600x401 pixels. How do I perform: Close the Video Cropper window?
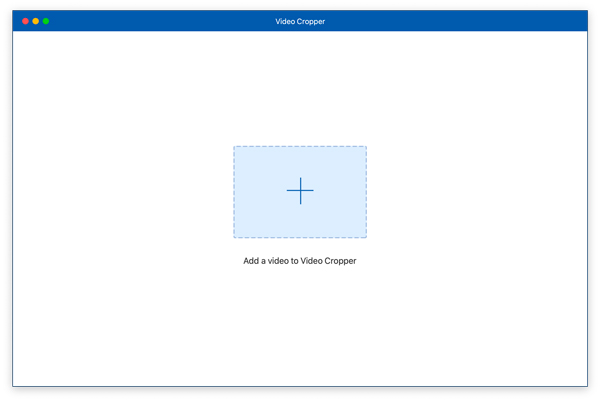(25, 21)
